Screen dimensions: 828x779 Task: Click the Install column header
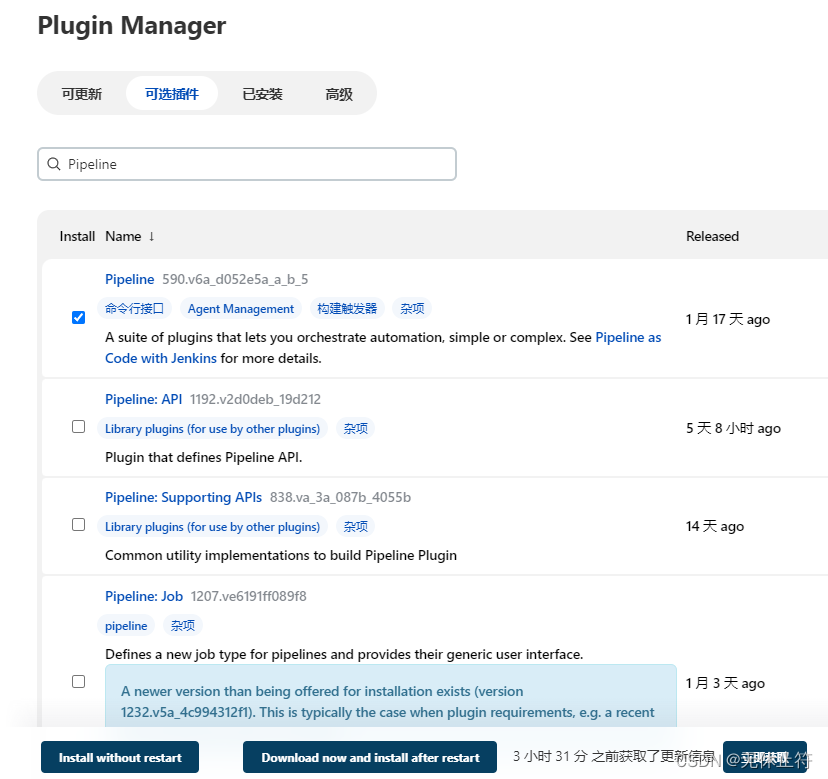click(x=77, y=236)
